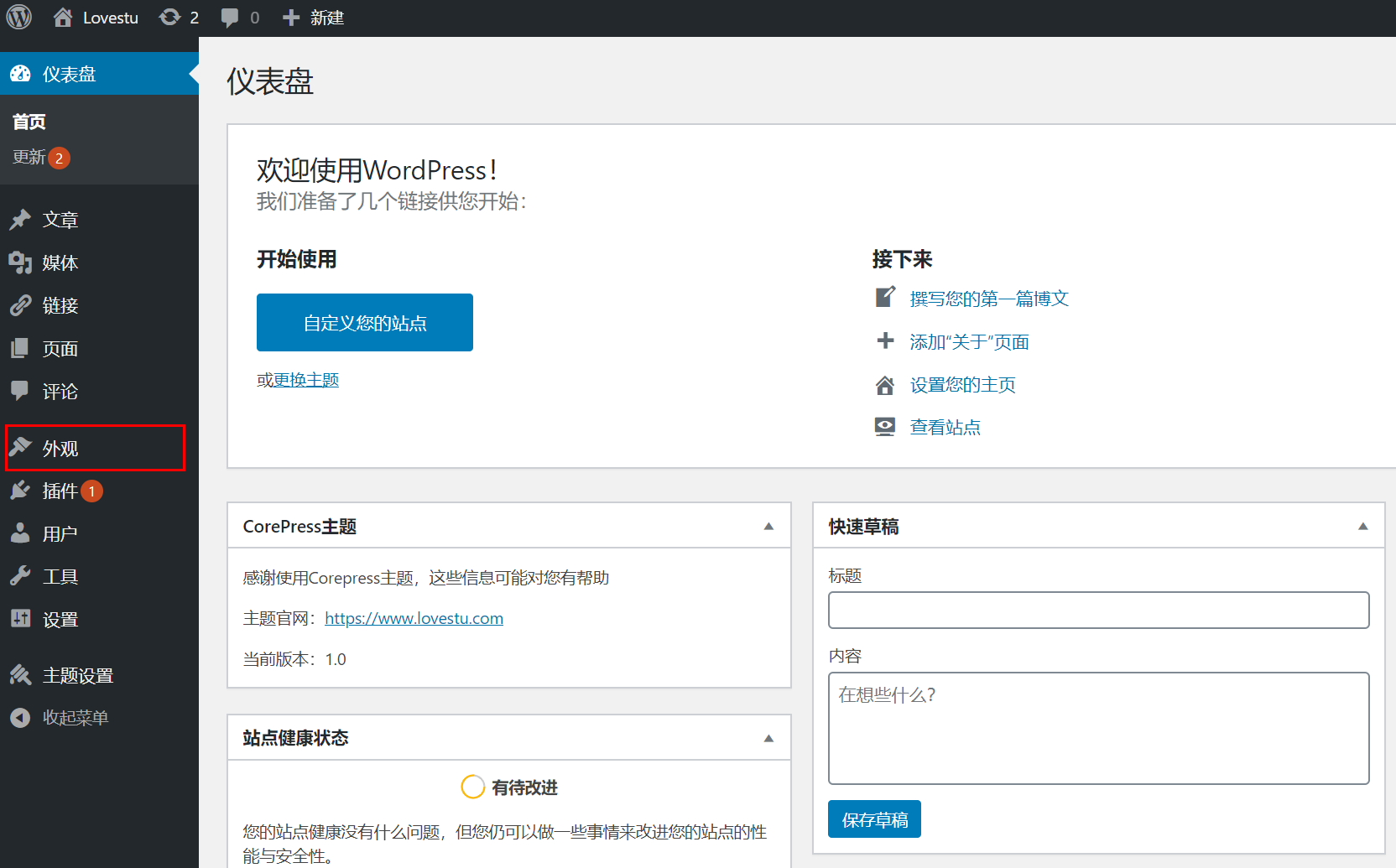
Task: Open the Lovestu site home icon
Action: (x=63, y=18)
